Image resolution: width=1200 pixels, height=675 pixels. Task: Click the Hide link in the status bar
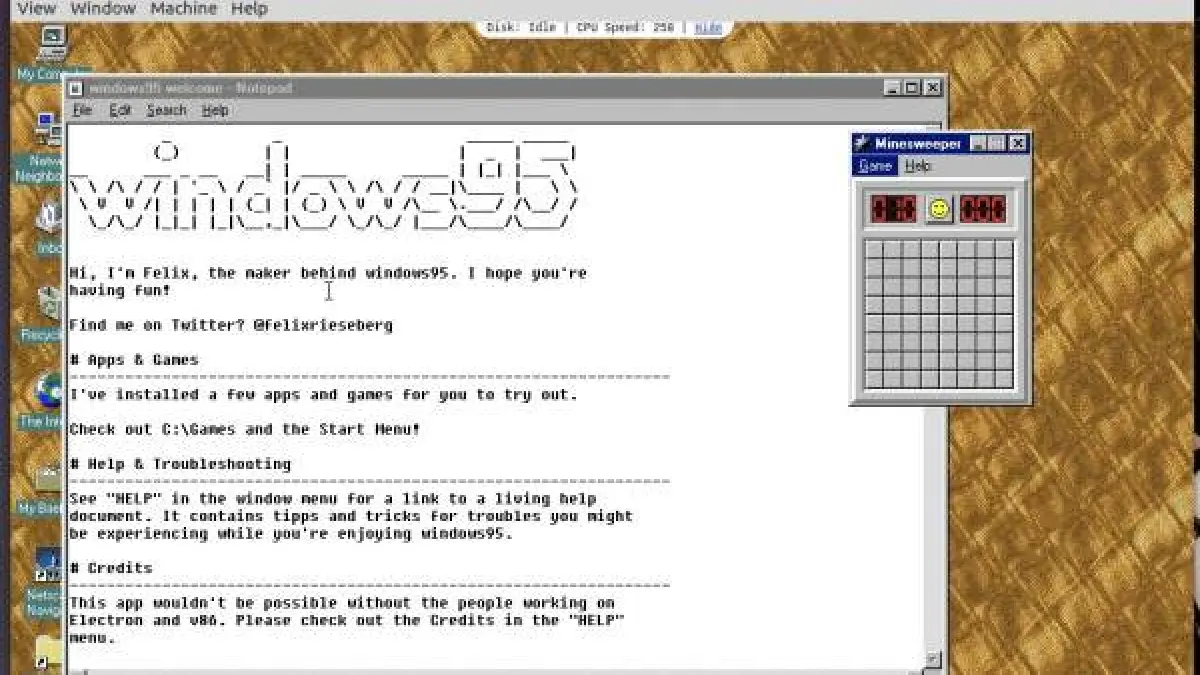click(x=708, y=28)
